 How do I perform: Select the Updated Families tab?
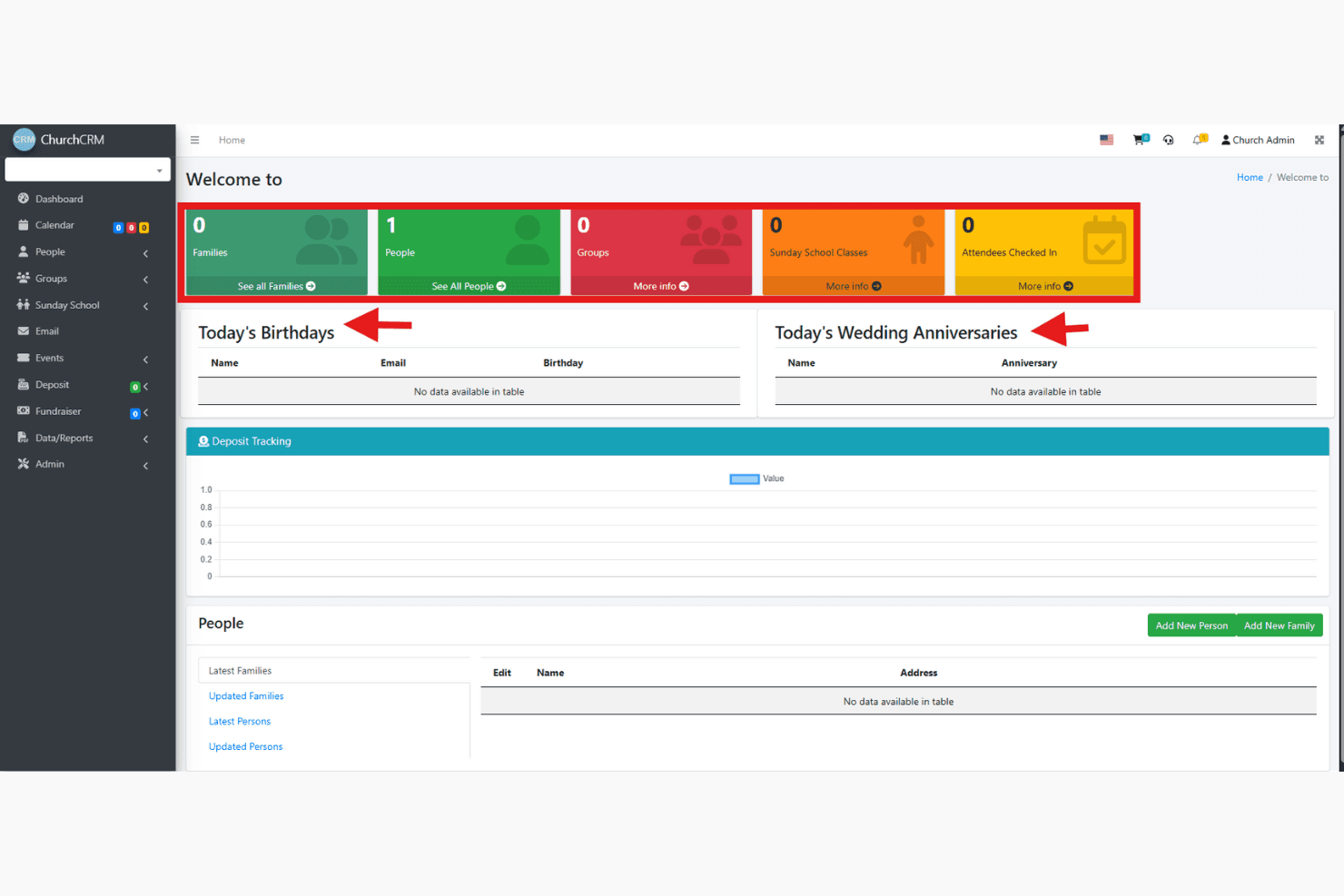click(246, 696)
